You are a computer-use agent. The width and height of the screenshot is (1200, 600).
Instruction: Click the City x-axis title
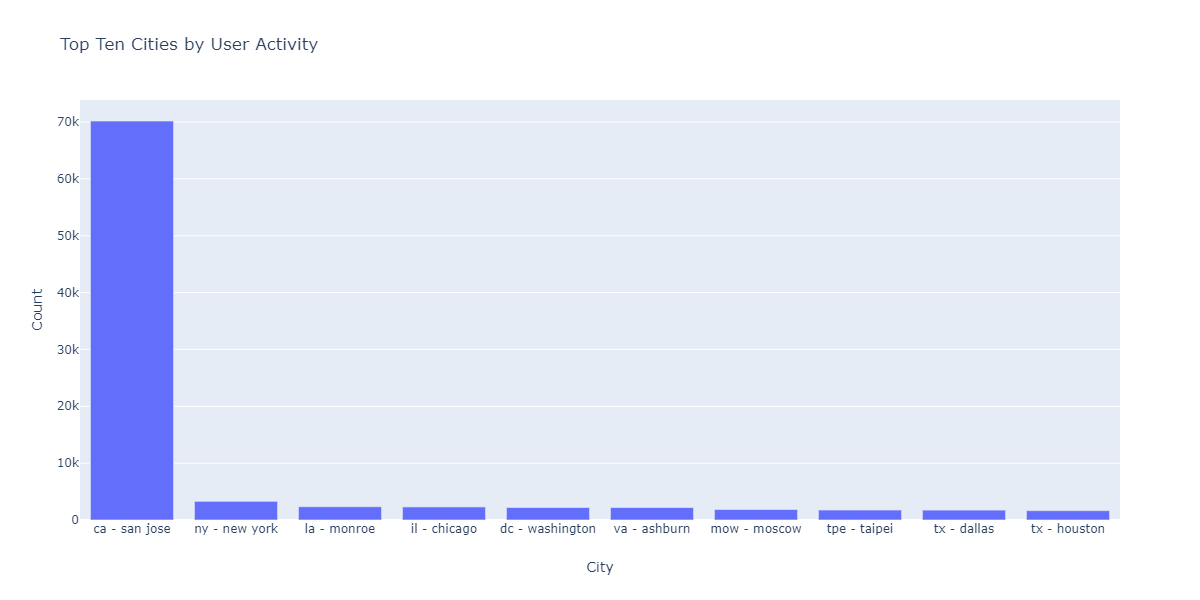point(600,567)
